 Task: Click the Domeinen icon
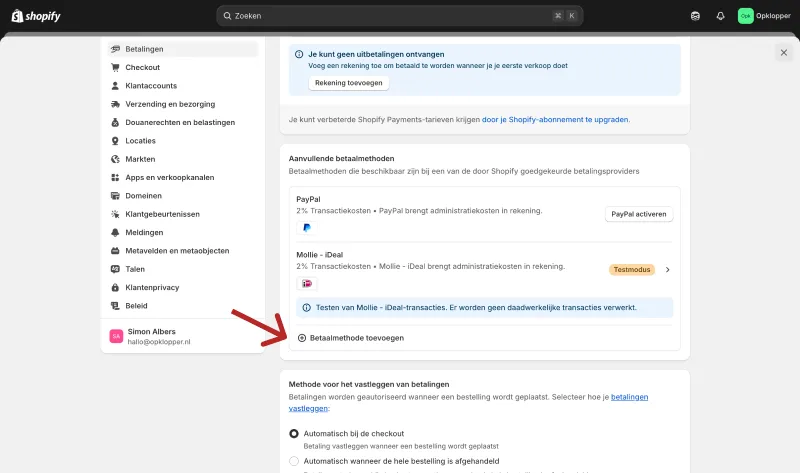[x=115, y=196]
